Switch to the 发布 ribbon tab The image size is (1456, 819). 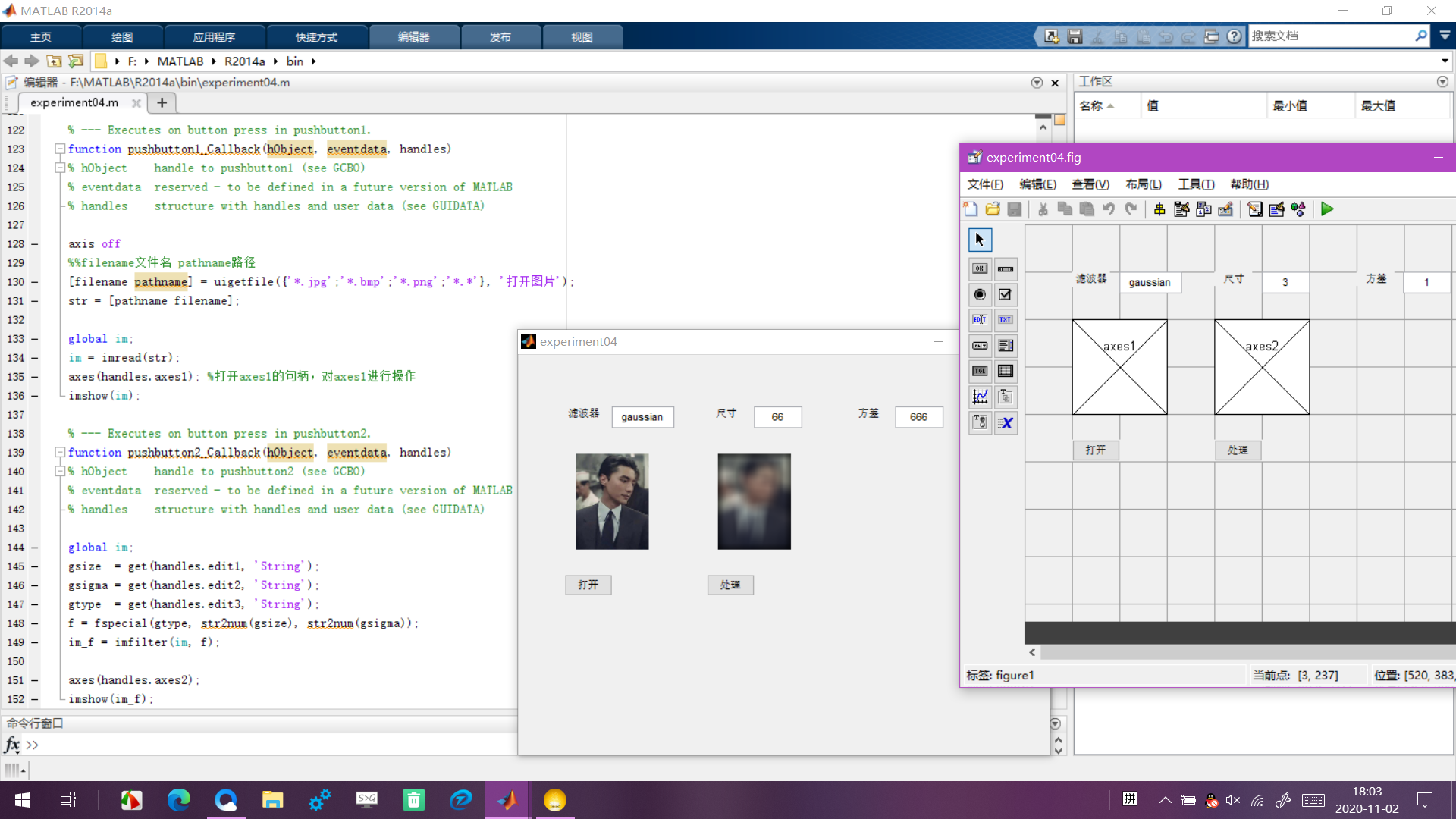500,37
